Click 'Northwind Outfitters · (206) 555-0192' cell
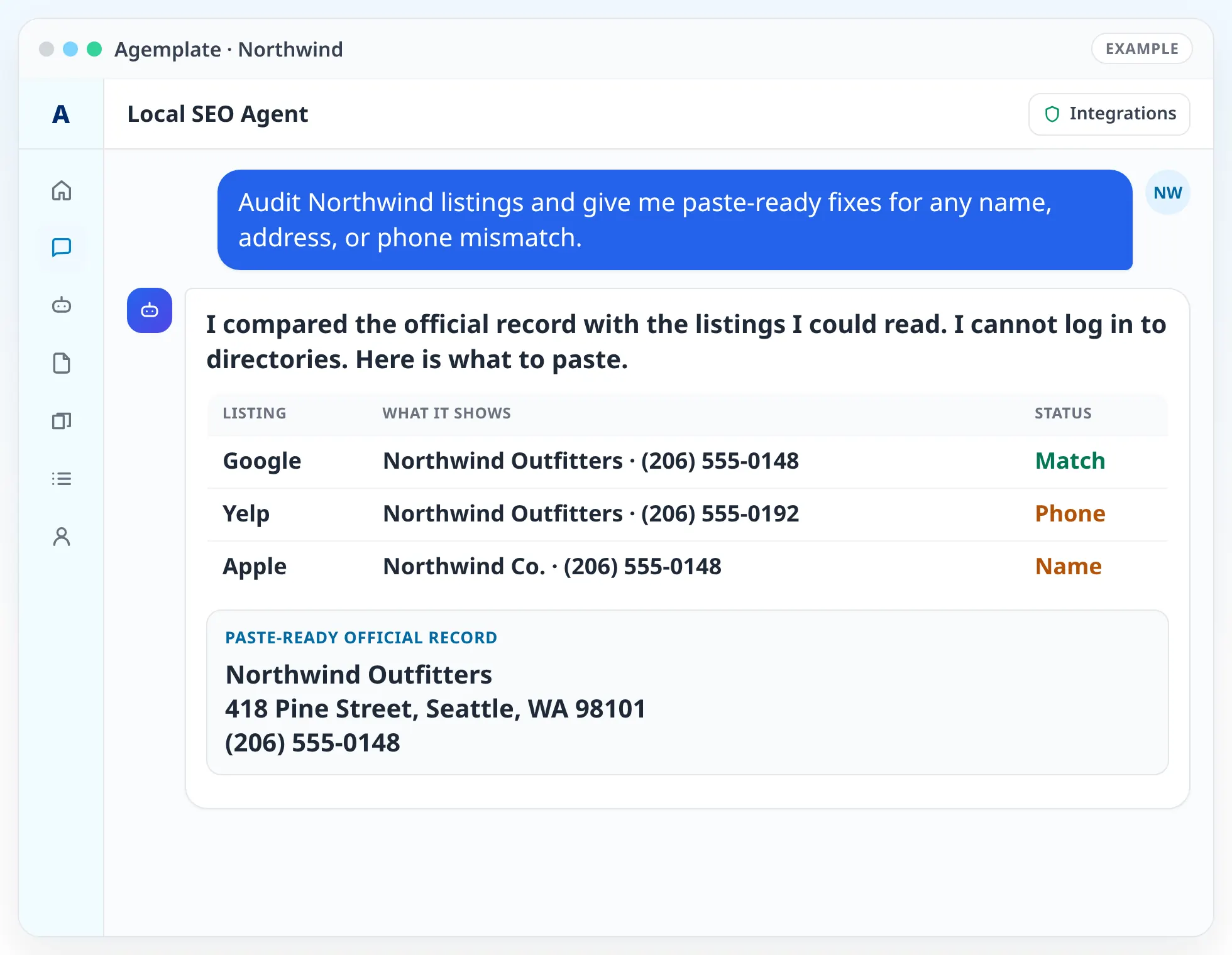Viewport: 1232px width, 955px height. (591, 514)
